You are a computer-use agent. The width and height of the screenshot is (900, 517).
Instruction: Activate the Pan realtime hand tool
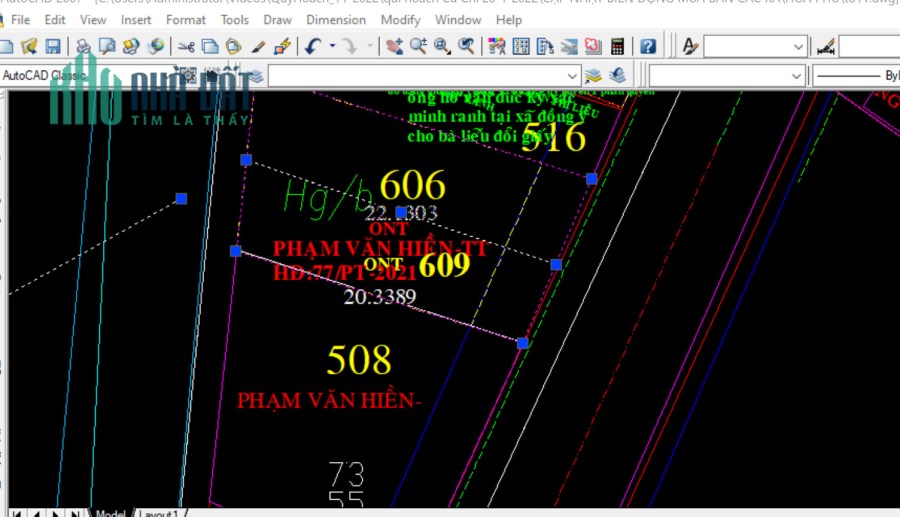[x=394, y=46]
